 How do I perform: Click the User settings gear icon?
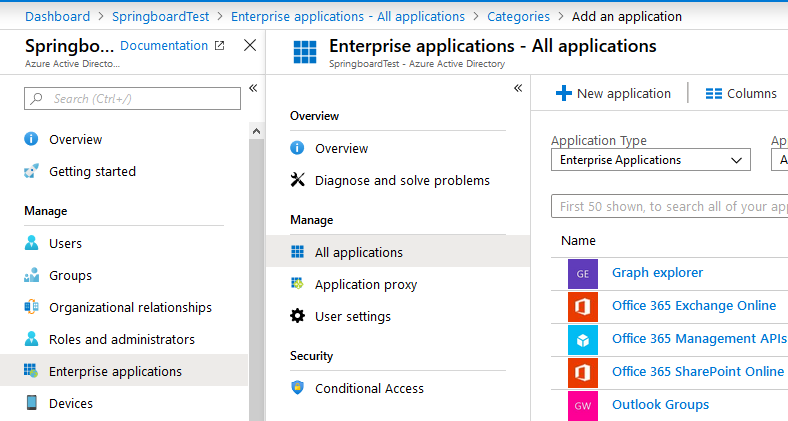click(298, 316)
